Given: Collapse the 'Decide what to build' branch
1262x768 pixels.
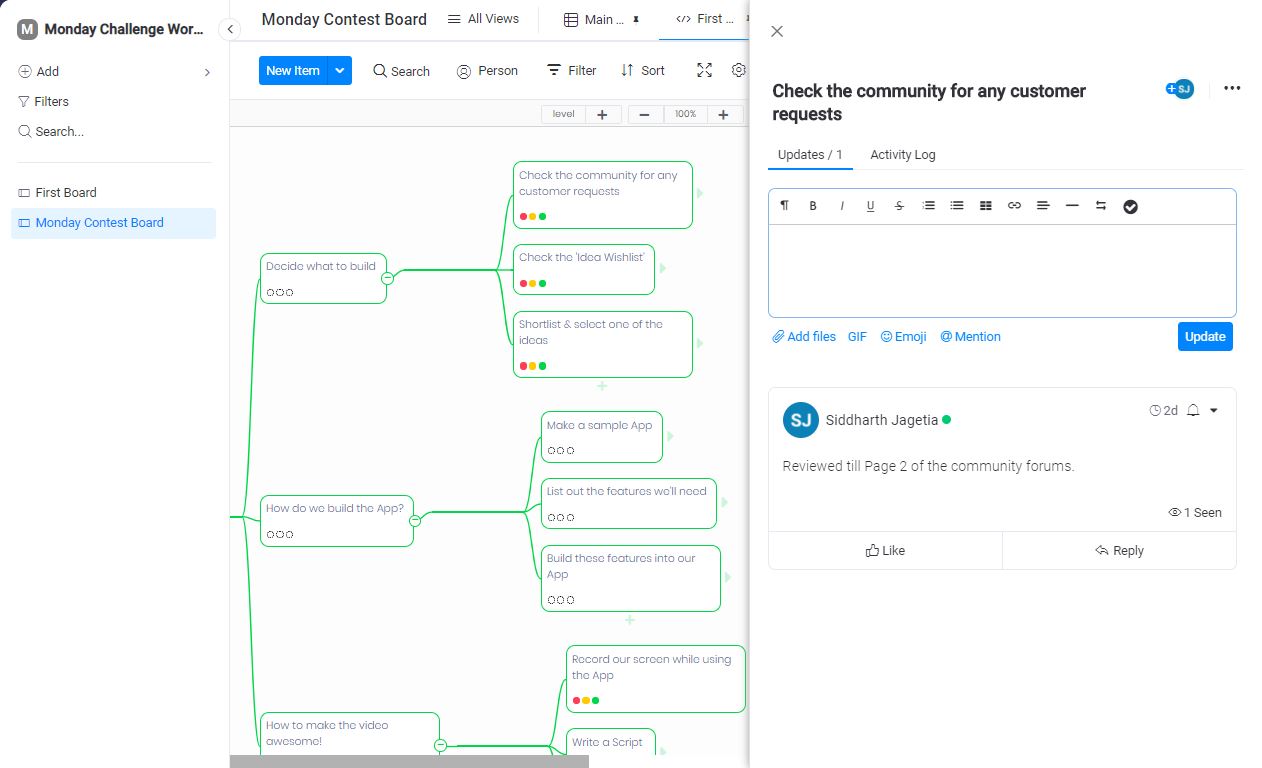Looking at the screenshot, I should click(388, 278).
